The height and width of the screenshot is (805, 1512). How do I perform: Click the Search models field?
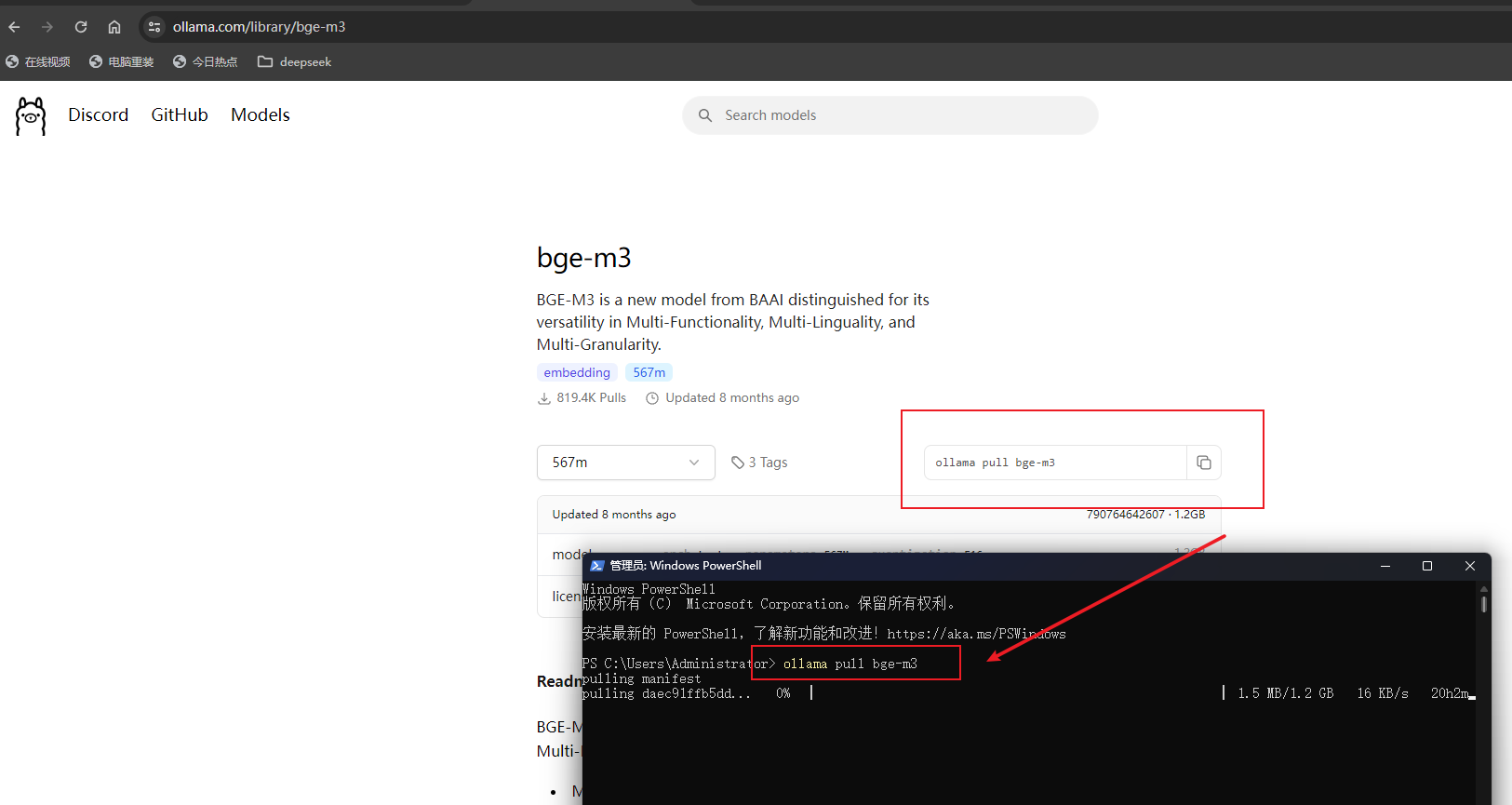890,115
